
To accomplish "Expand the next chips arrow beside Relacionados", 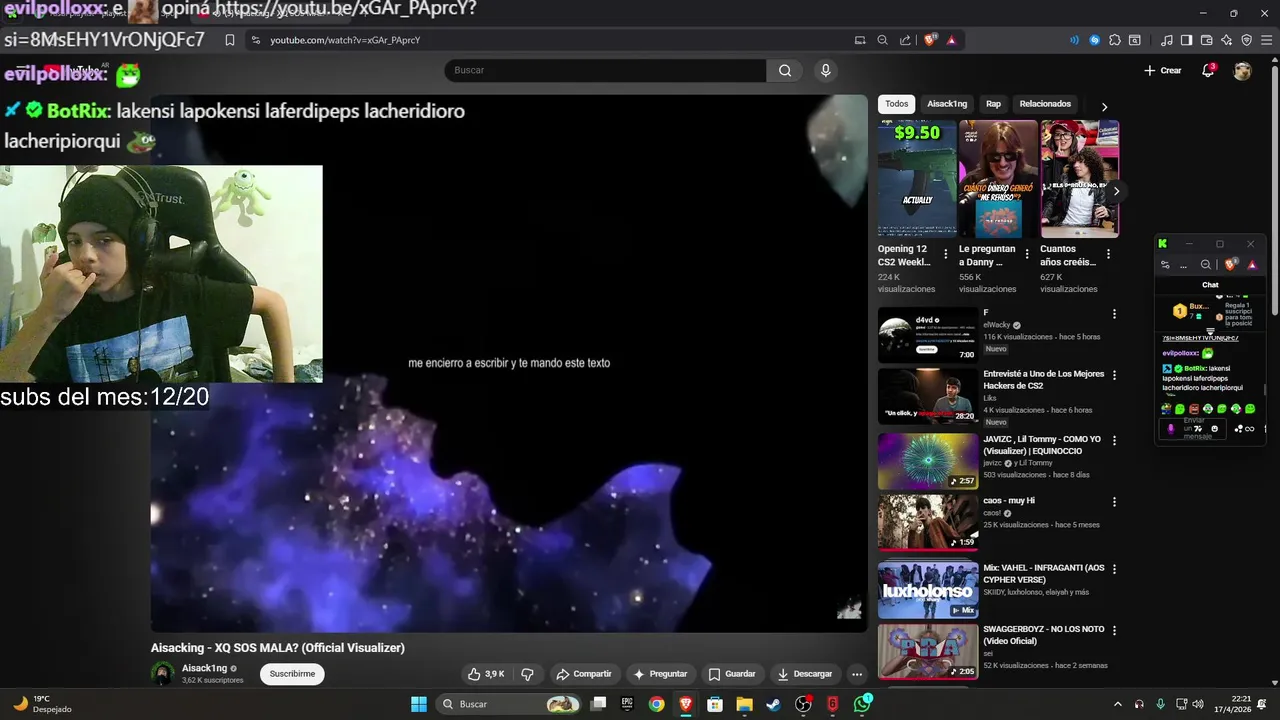I will 1104,106.
